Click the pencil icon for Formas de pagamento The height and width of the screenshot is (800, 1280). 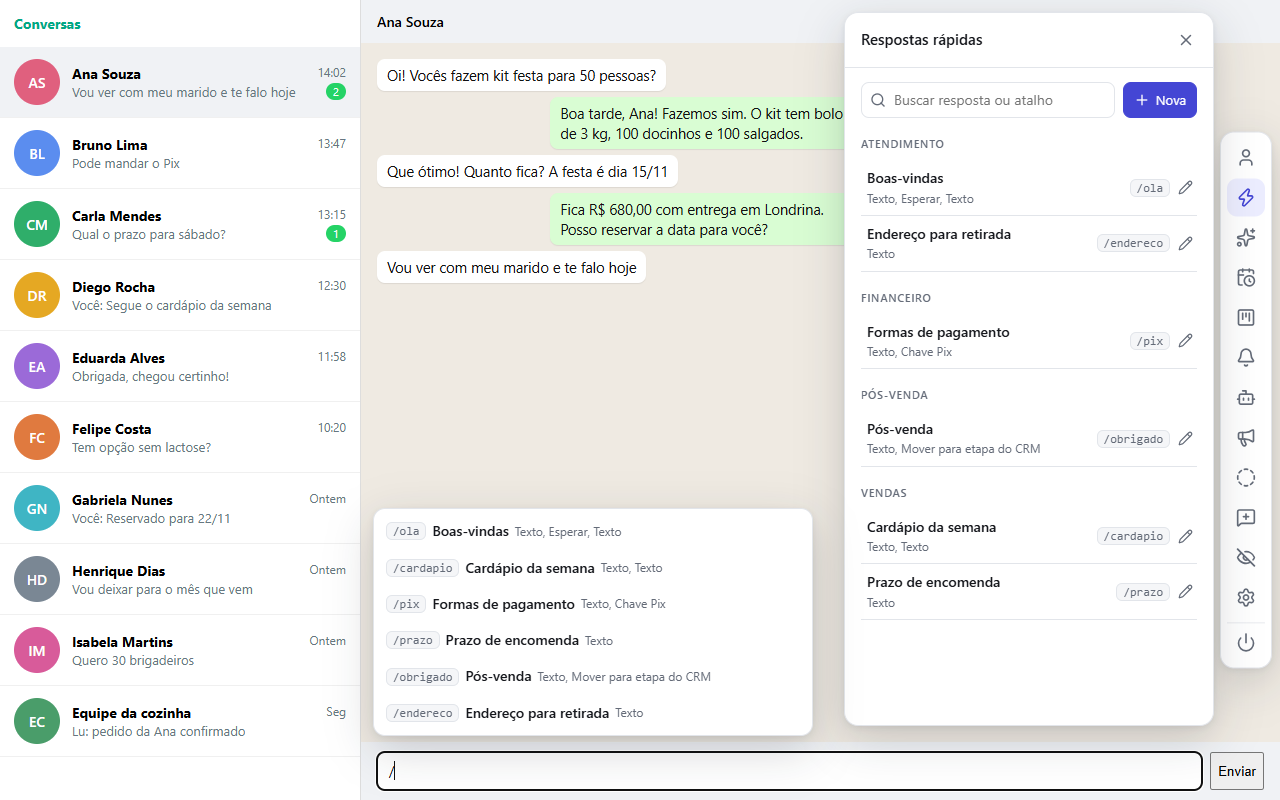[x=1186, y=340]
